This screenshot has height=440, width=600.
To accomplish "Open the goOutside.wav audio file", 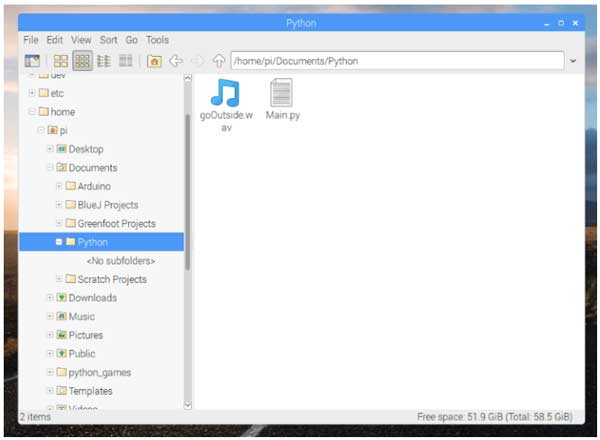I will pyautogui.click(x=226, y=93).
